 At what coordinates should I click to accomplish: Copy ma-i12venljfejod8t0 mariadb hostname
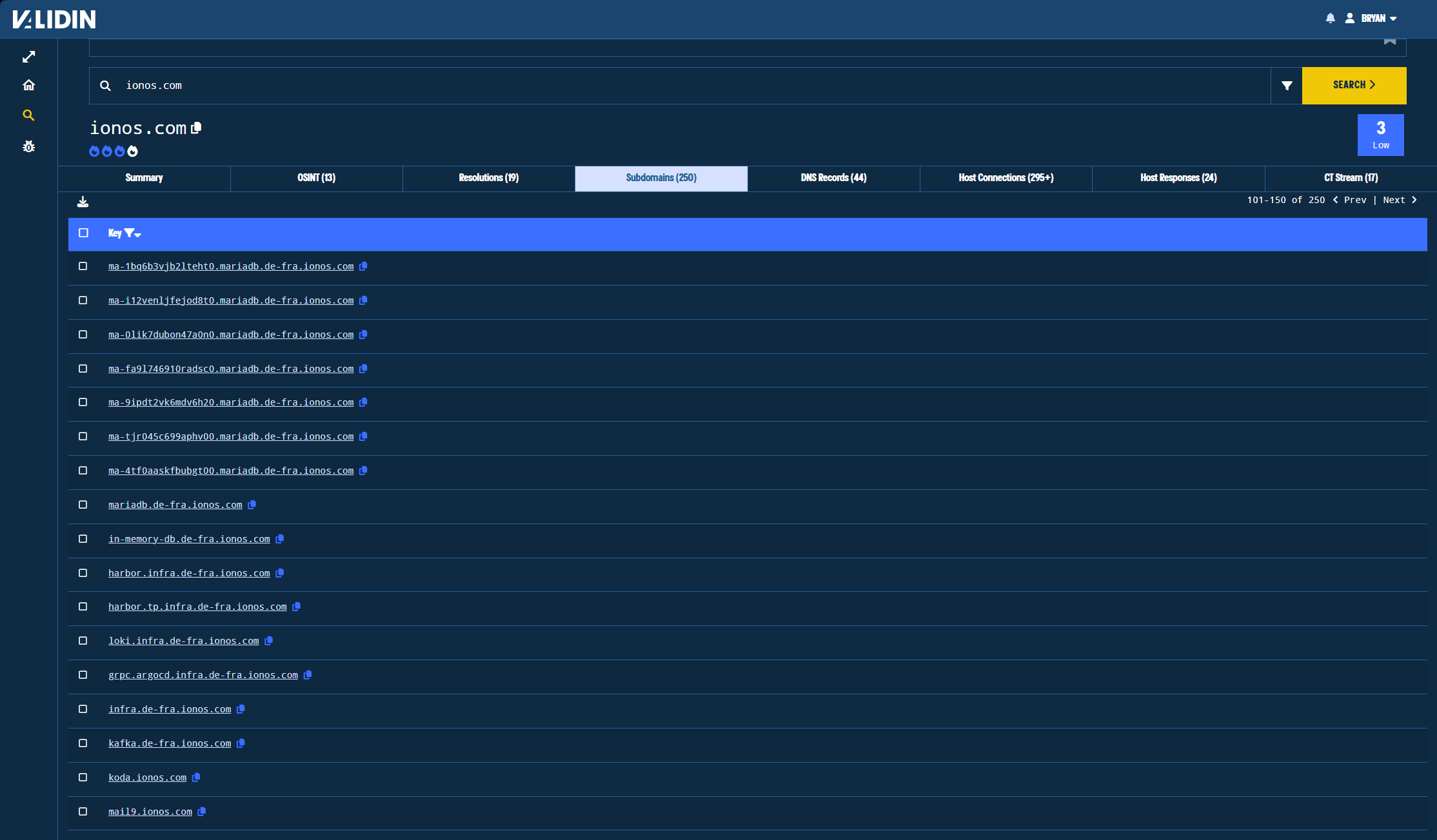click(x=363, y=300)
